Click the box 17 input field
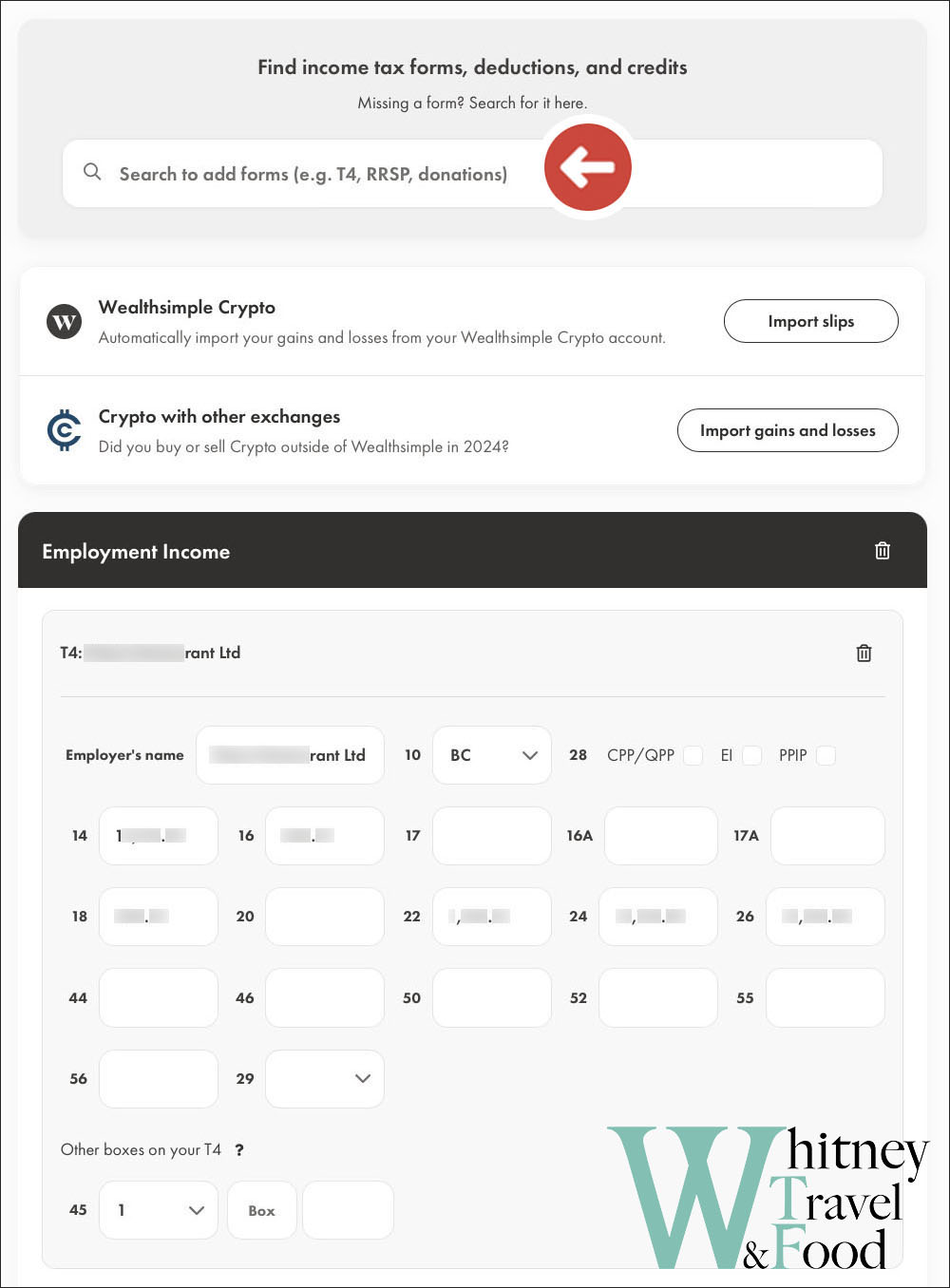950x1288 pixels. coord(491,836)
